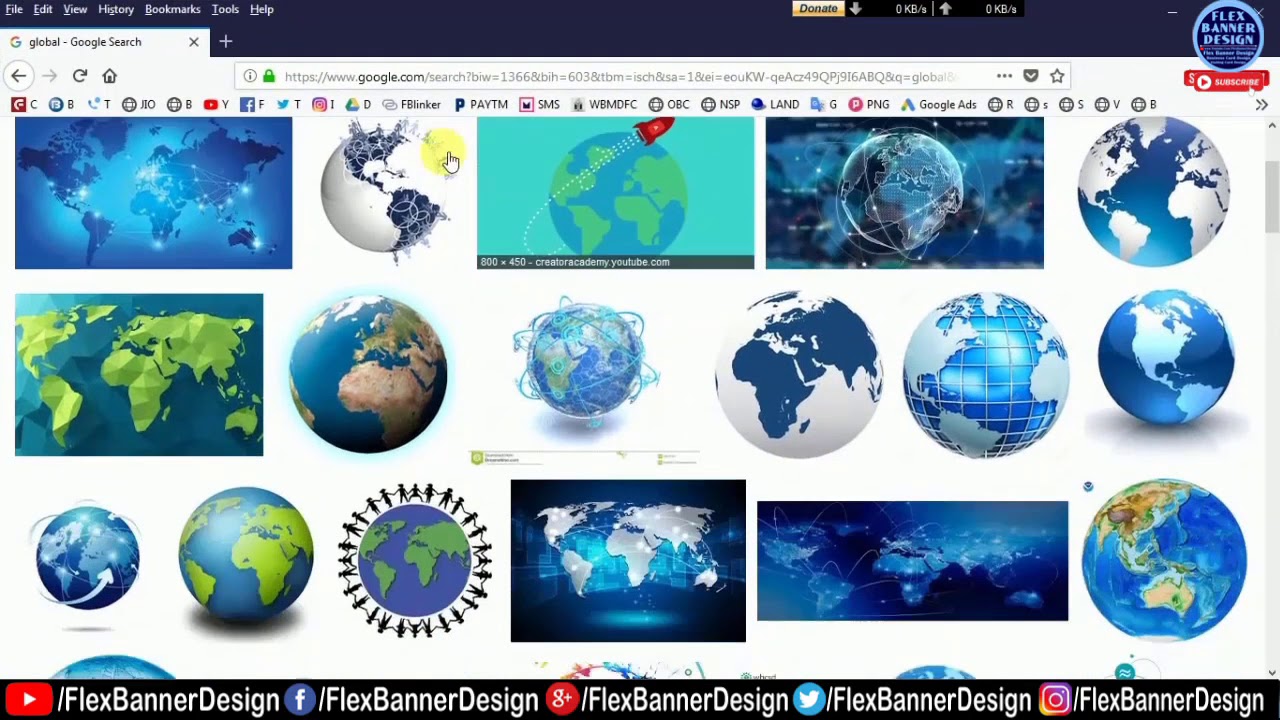Screen dimensions: 1280x720
Task: Save the page to Pocket
Action: pos(1031,76)
